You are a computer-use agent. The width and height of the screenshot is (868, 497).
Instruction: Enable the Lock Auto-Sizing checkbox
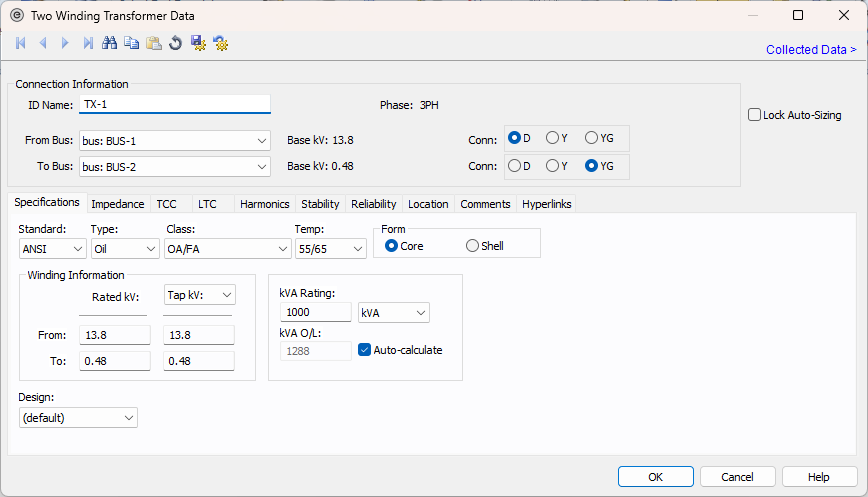pos(755,115)
